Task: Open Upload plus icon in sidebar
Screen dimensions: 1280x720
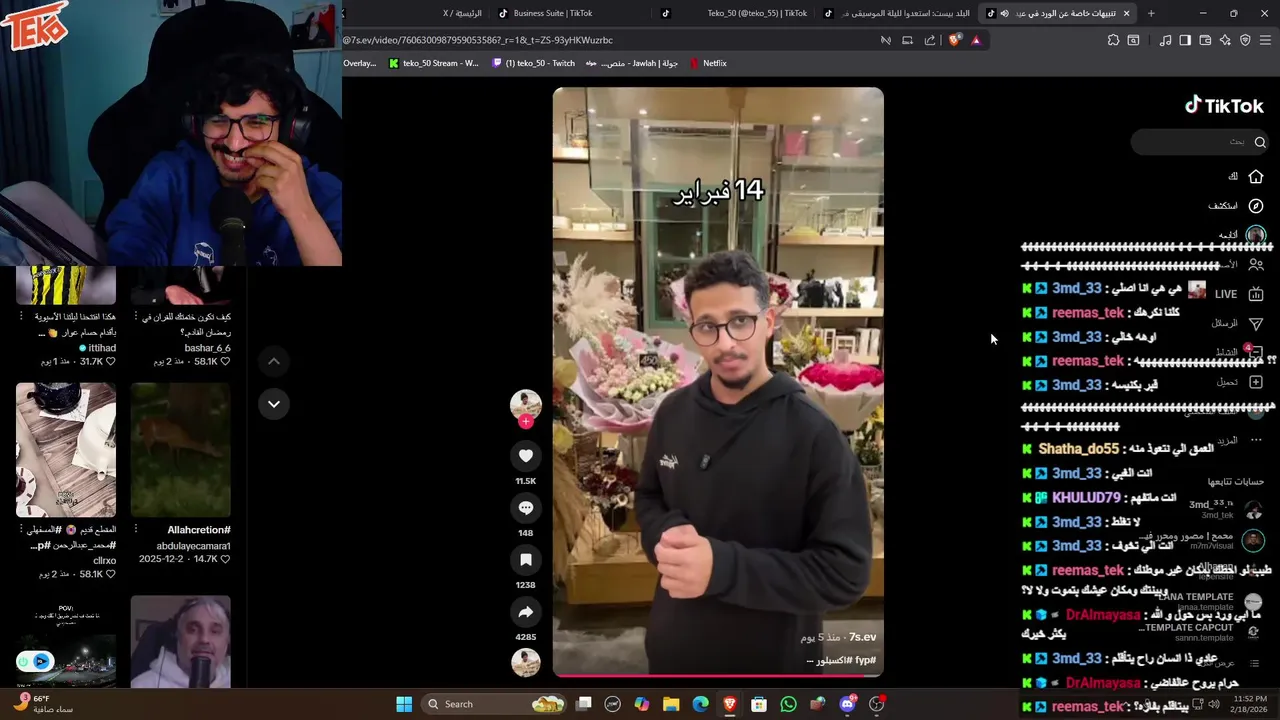Action: (x=1256, y=382)
